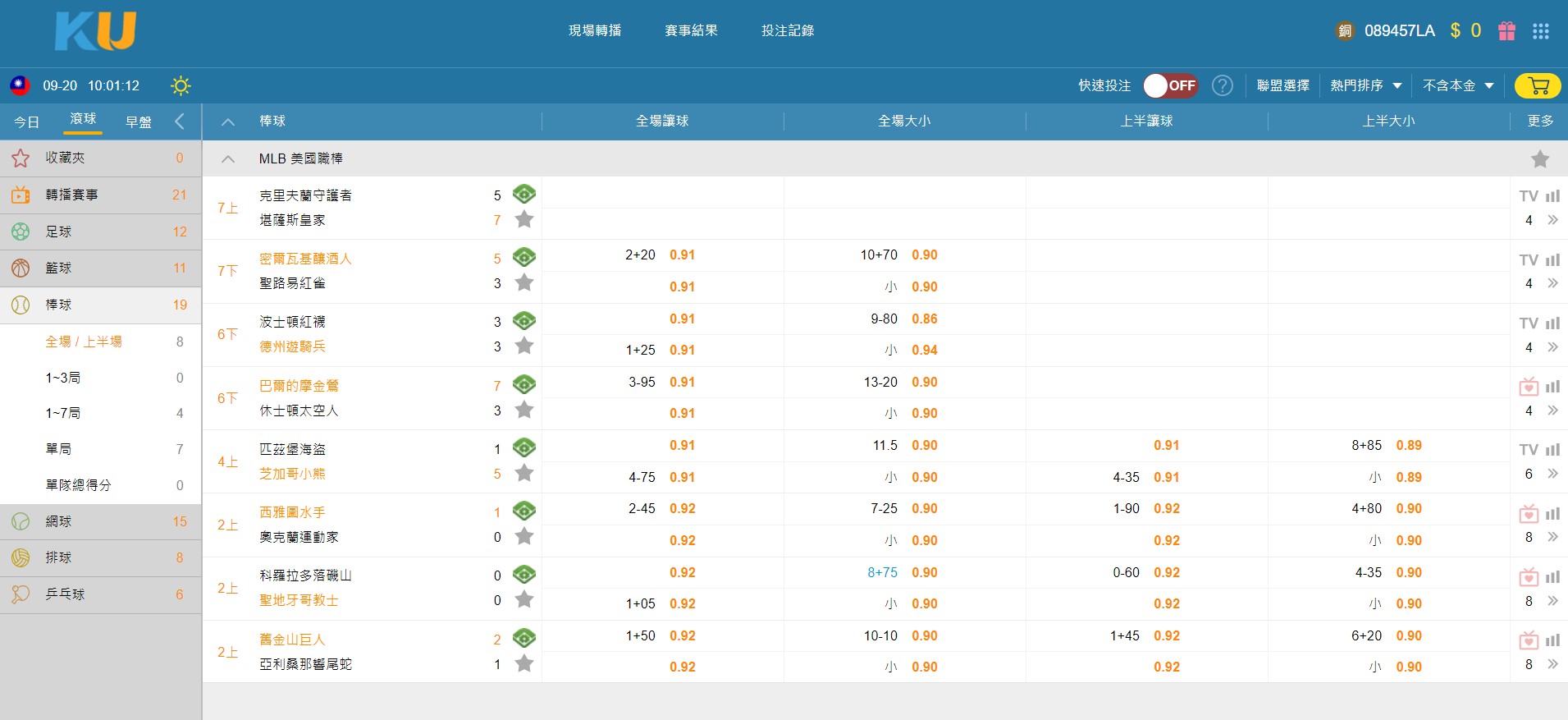This screenshot has width=1568, height=720.
Task: Bet 0.86 on 波士頓紅襪 9-80 over
Action: click(924, 319)
